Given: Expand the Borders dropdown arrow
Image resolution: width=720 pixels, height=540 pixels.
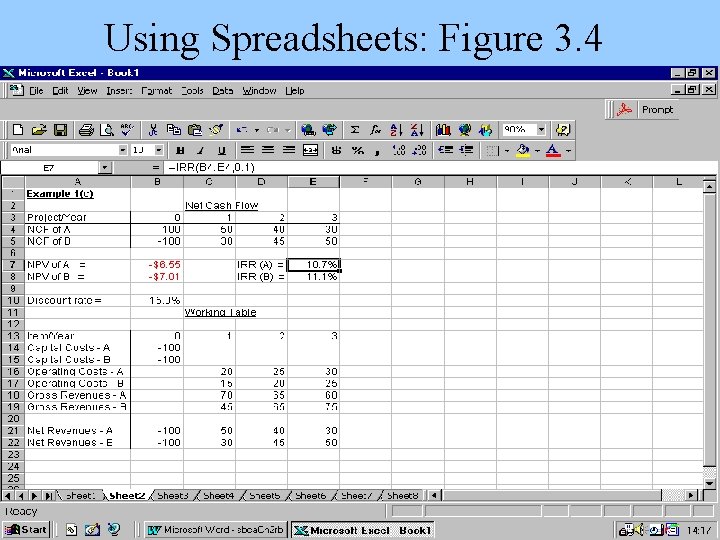Looking at the screenshot, I should click(x=507, y=151).
